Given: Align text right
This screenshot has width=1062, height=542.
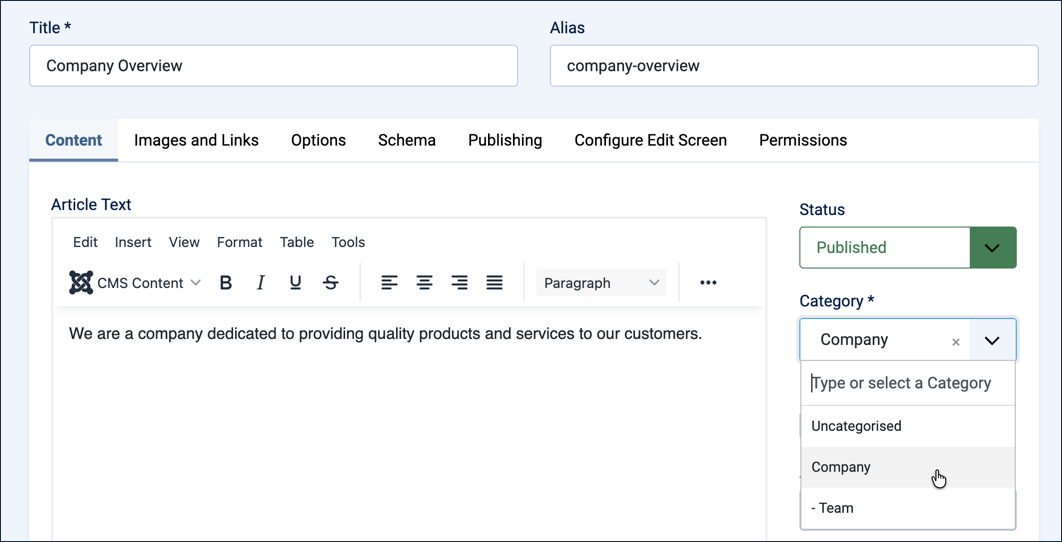Looking at the screenshot, I should [x=460, y=283].
